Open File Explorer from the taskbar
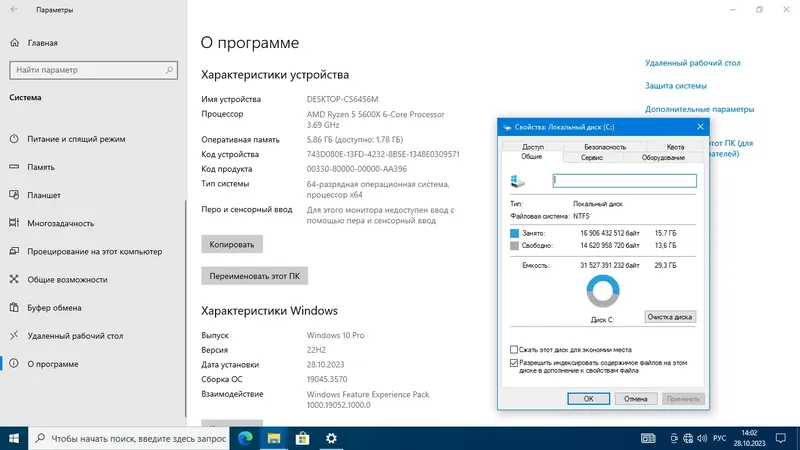Viewport: 800px width, 450px height. [x=274, y=438]
